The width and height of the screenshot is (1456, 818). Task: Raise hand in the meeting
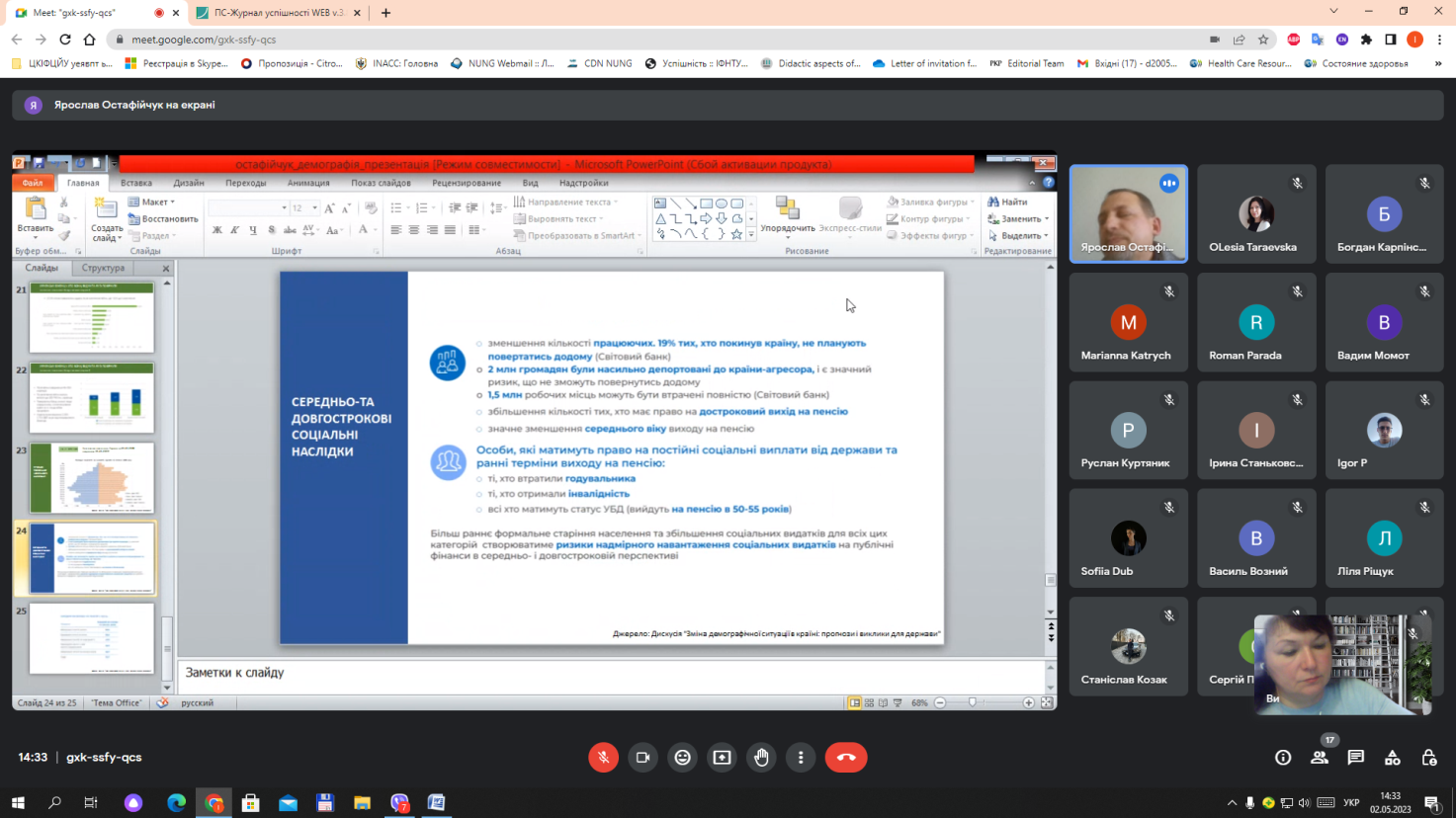[x=761, y=758]
